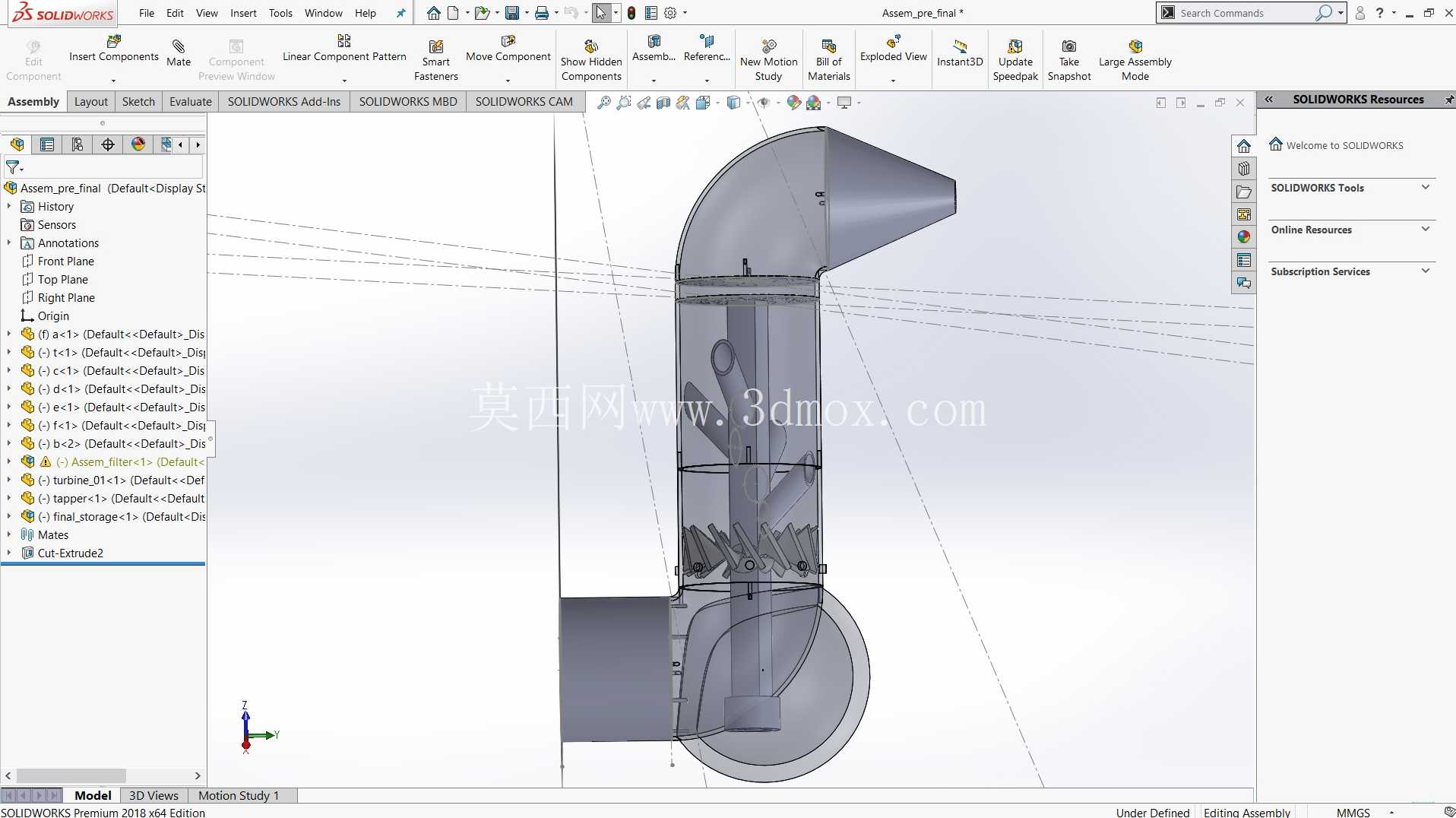Viewport: 1456px width, 818px height.
Task: Open Appearances task pane tab
Action: (x=1244, y=237)
